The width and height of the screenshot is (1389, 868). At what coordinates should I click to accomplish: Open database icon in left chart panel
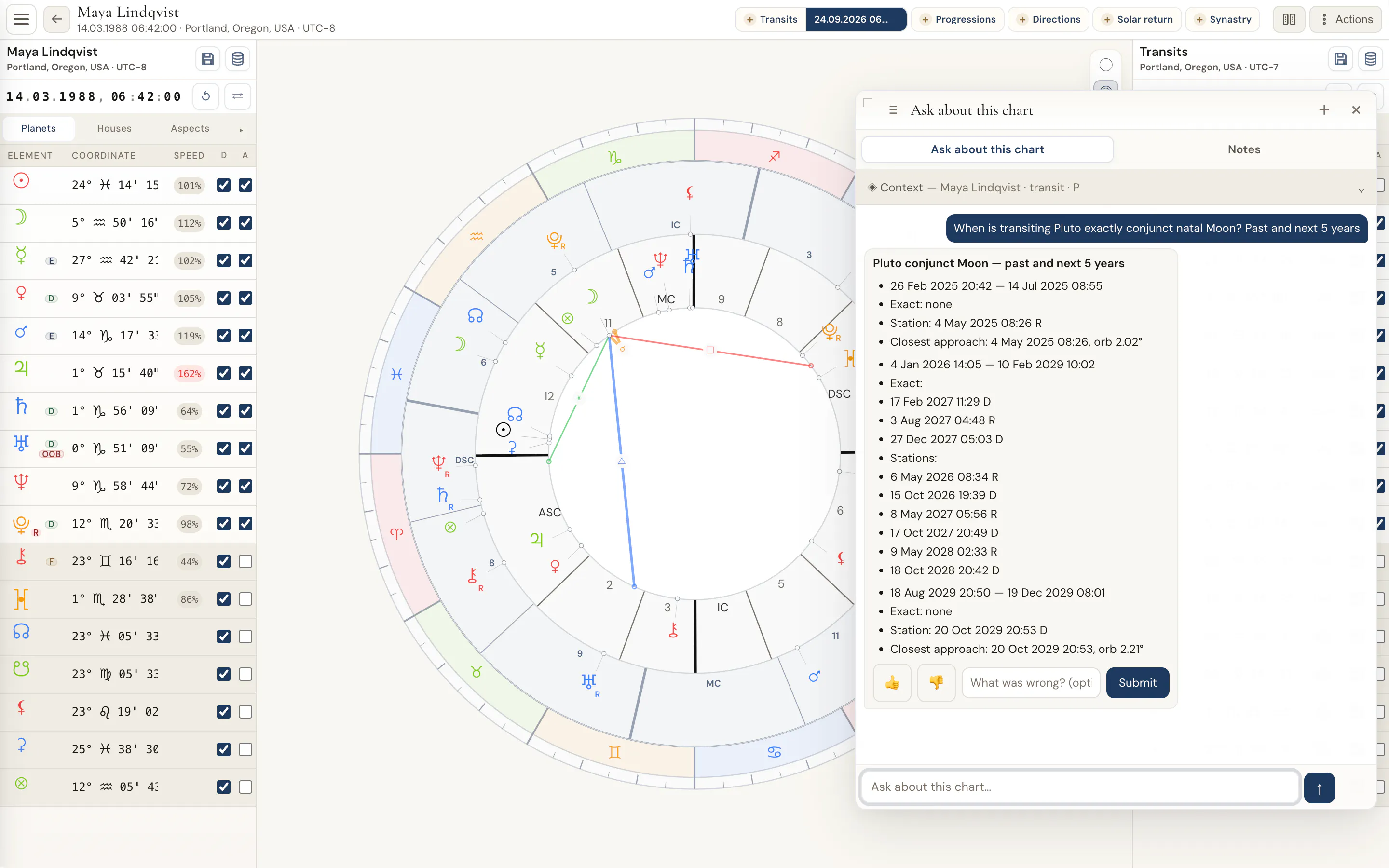coord(238,58)
